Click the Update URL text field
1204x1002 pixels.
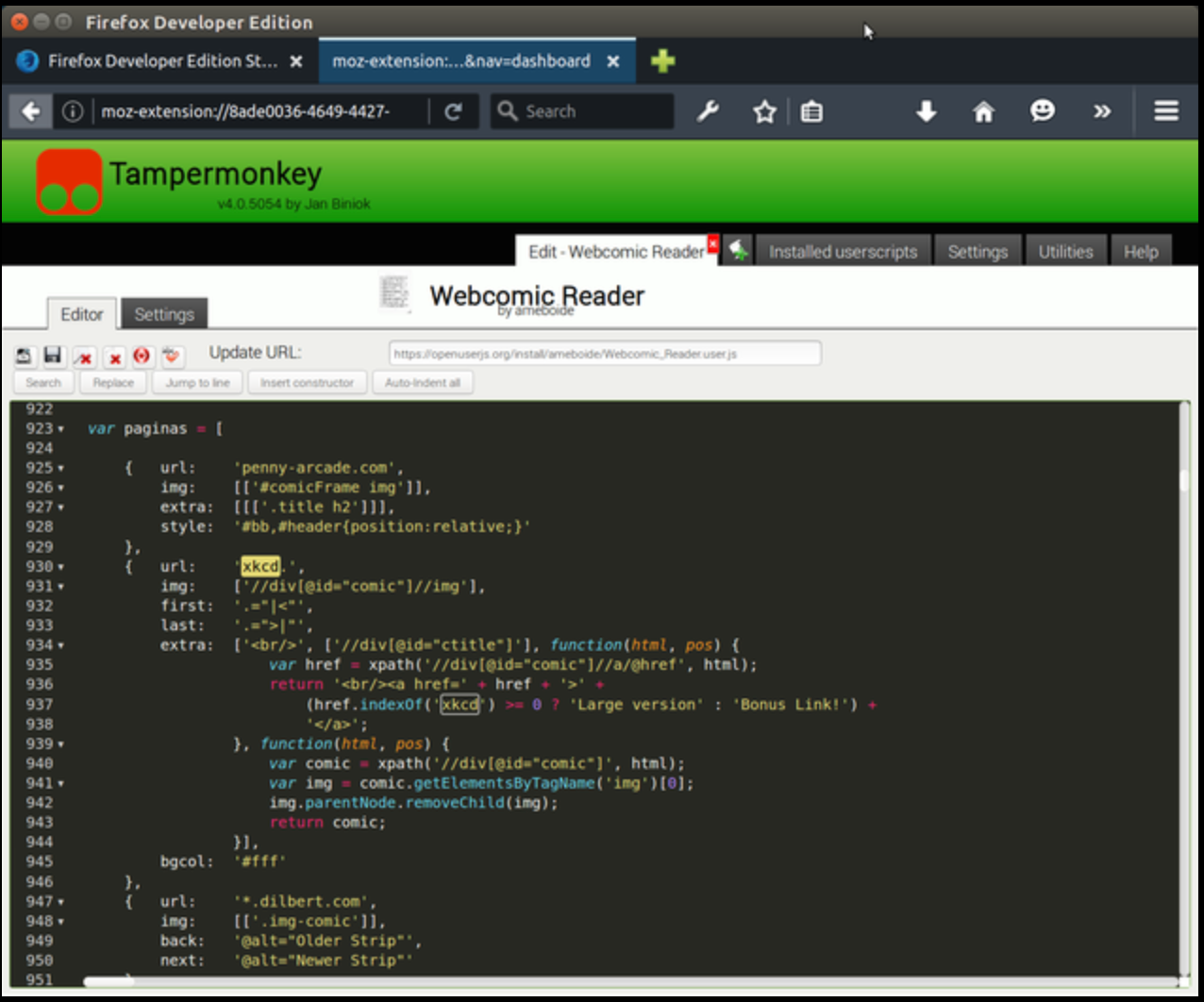pyautogui.click(x=604, y=354)
